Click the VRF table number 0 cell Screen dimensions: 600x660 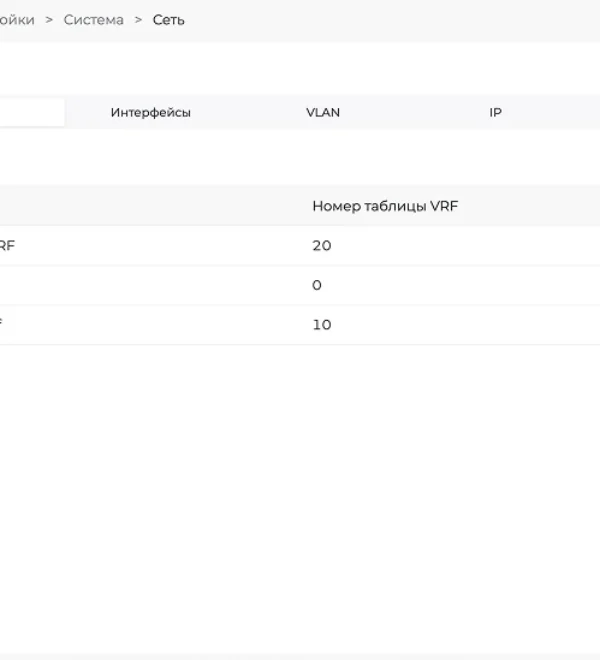317,285
